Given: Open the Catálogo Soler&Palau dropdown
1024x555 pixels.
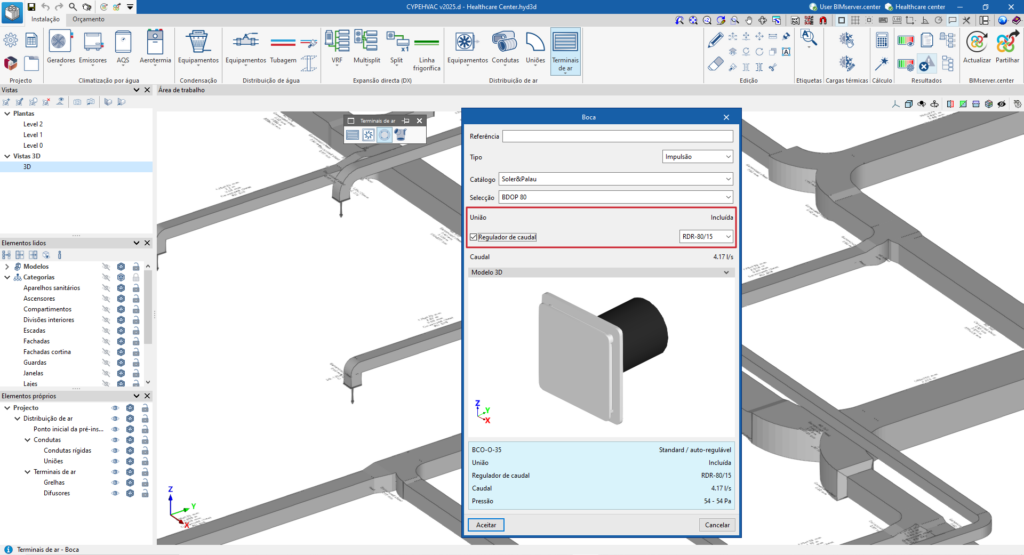Looking at the screenshot, I should [x=615, y=179].
